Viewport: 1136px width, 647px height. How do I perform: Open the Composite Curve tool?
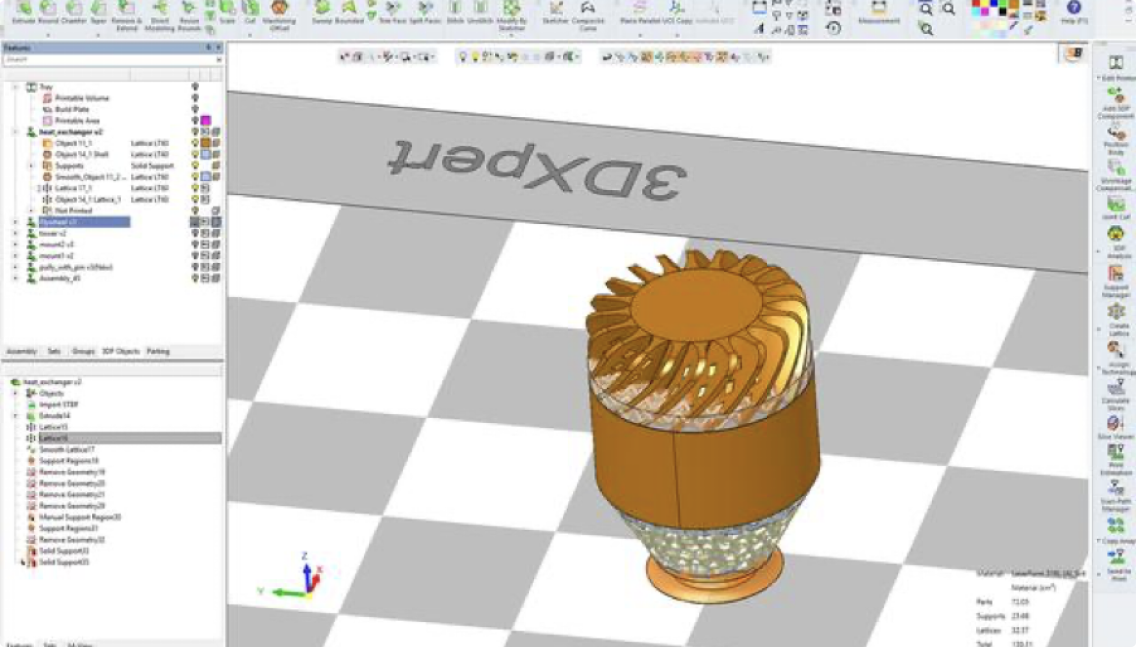588,15
